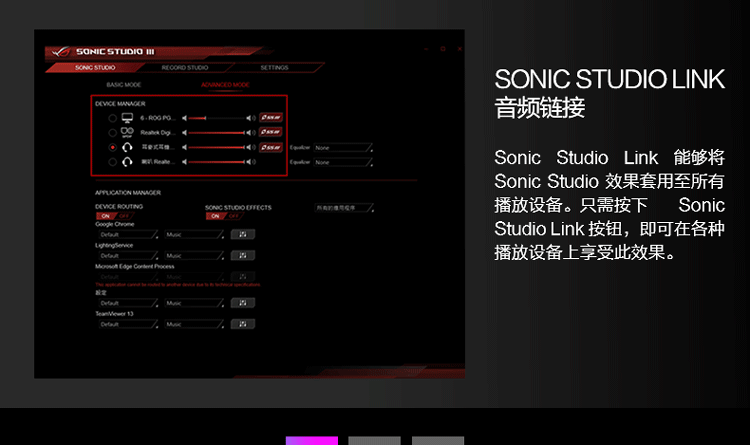Open the Equalizer dropdown in the fourth device row
Screen dimensions: 750x445
[x=343, y=162]
